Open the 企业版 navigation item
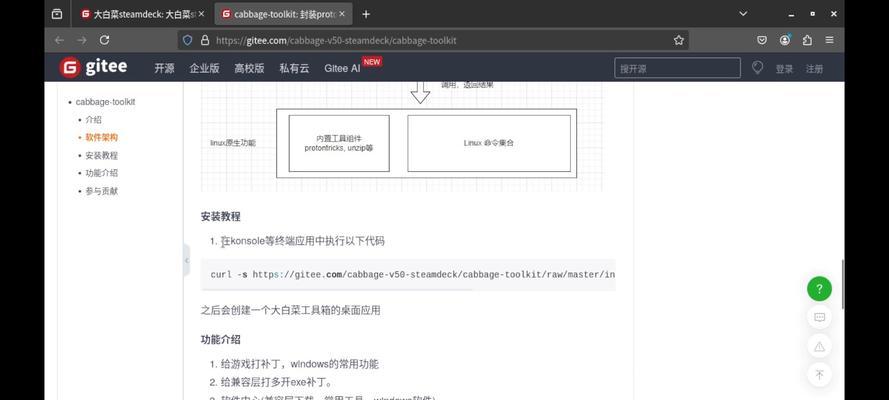Image resolution: width=889 pixels, height=400 pixels. click(x=205, y=69)
